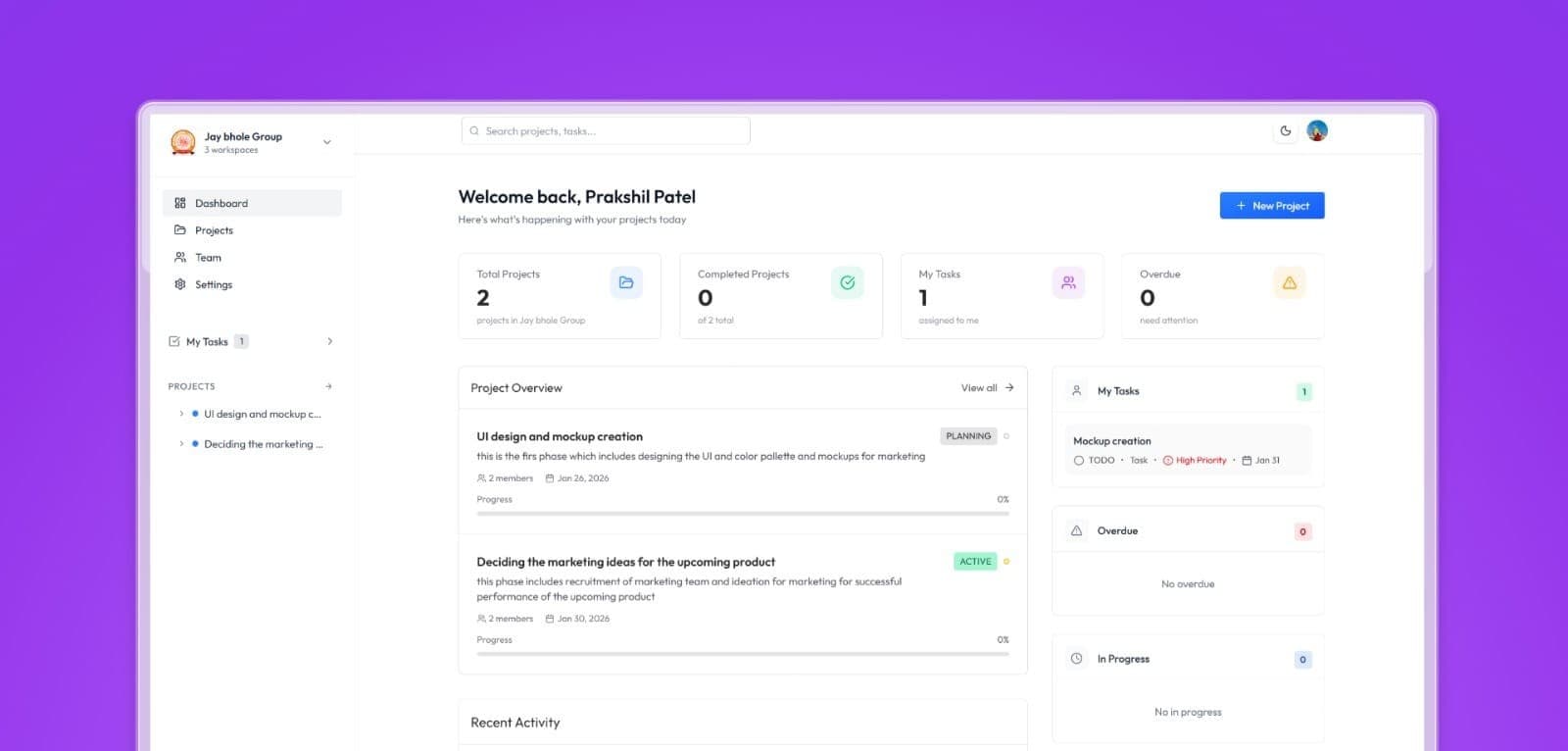This screenshot has width=1568, height=751.
Task: Click View all in Project Overview
Action: tap(979, 388)
